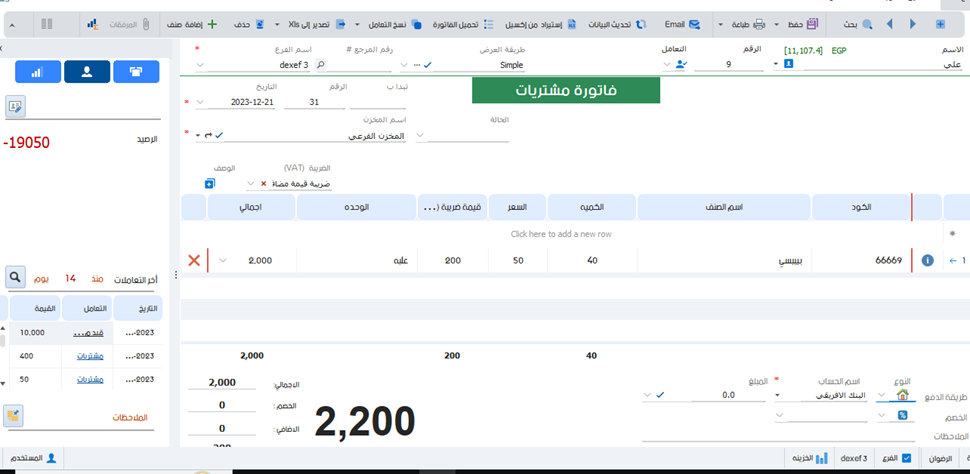Click the الكود column header
This screenshot has height=474, width=970.
(x=861, y=207)
